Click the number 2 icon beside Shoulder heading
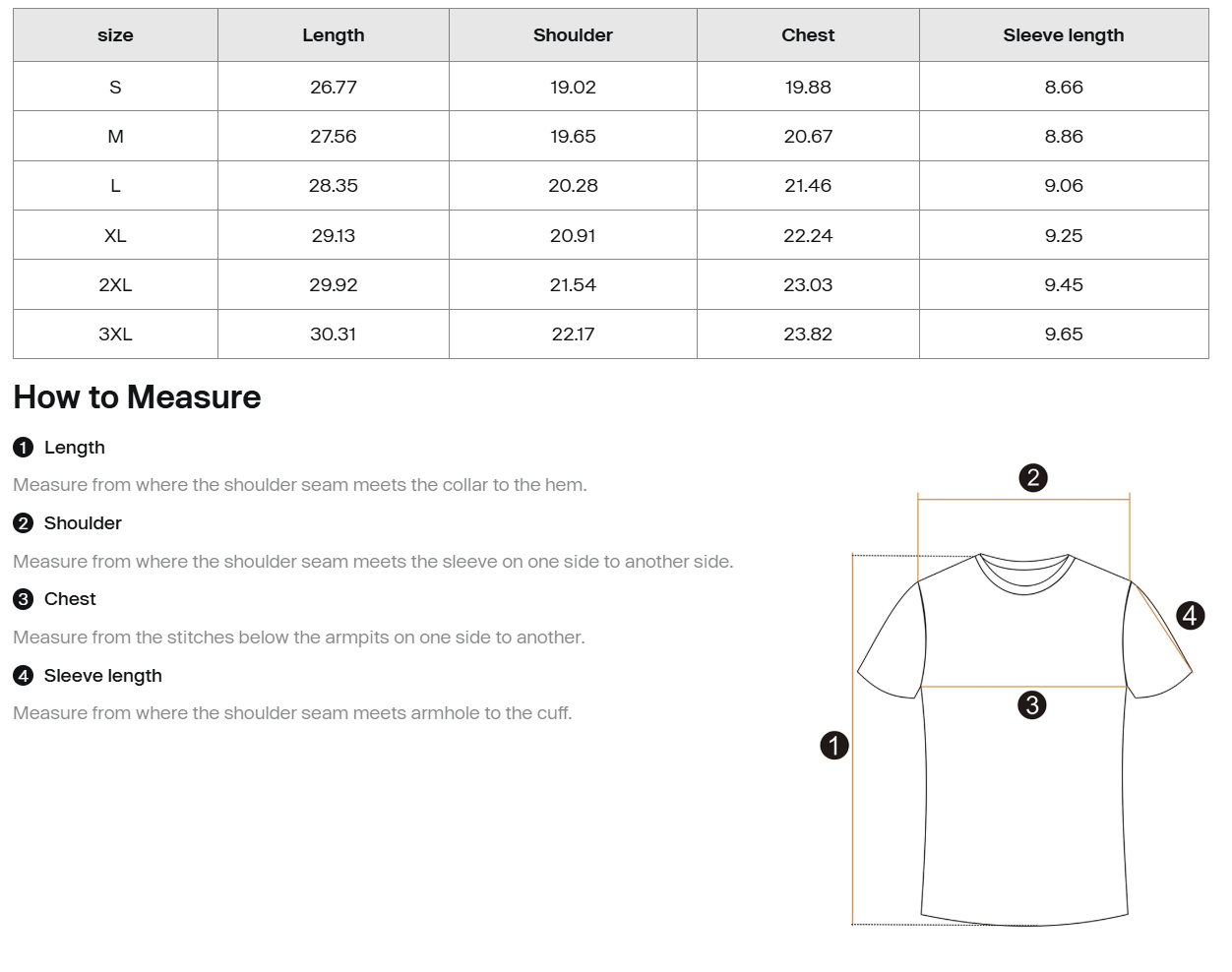Viewport: 1232px width, 972px height. (x=24, y=523)
